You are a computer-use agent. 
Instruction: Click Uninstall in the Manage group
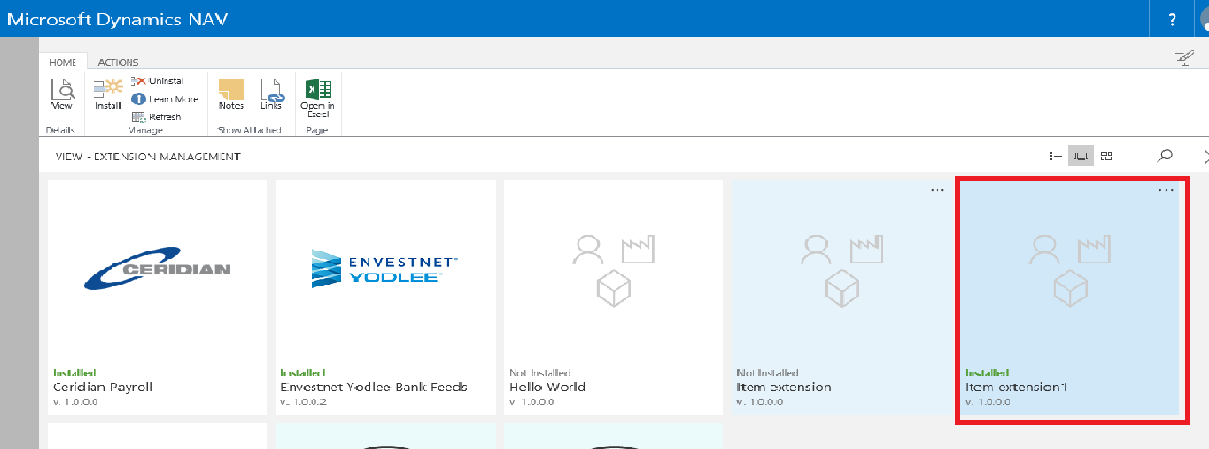tap(157, 81)
